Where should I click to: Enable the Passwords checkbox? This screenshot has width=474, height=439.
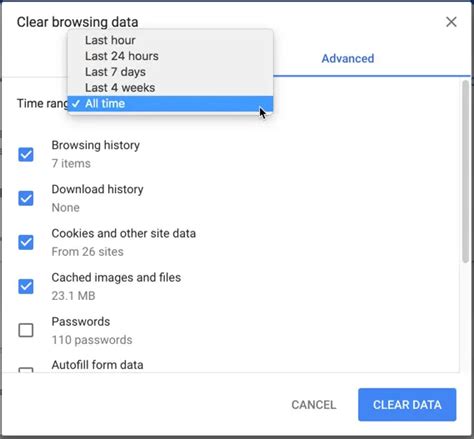point(26,330)
